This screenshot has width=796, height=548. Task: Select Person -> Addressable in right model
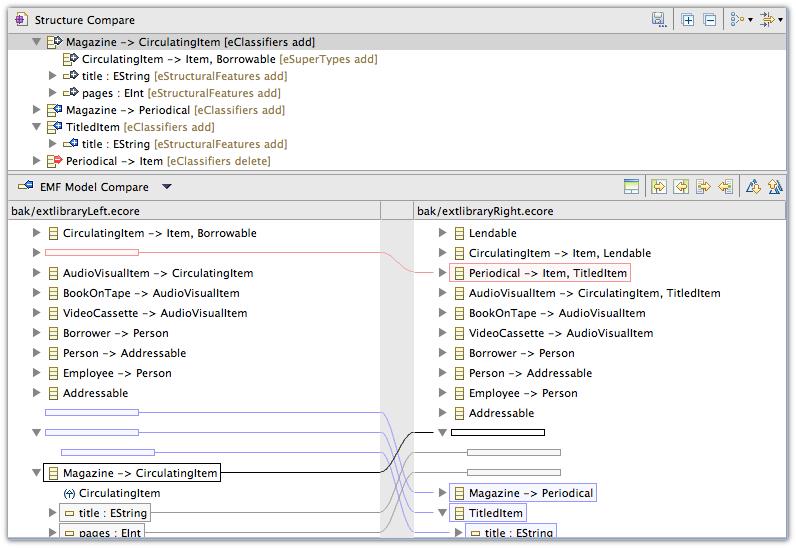point(530,373)
